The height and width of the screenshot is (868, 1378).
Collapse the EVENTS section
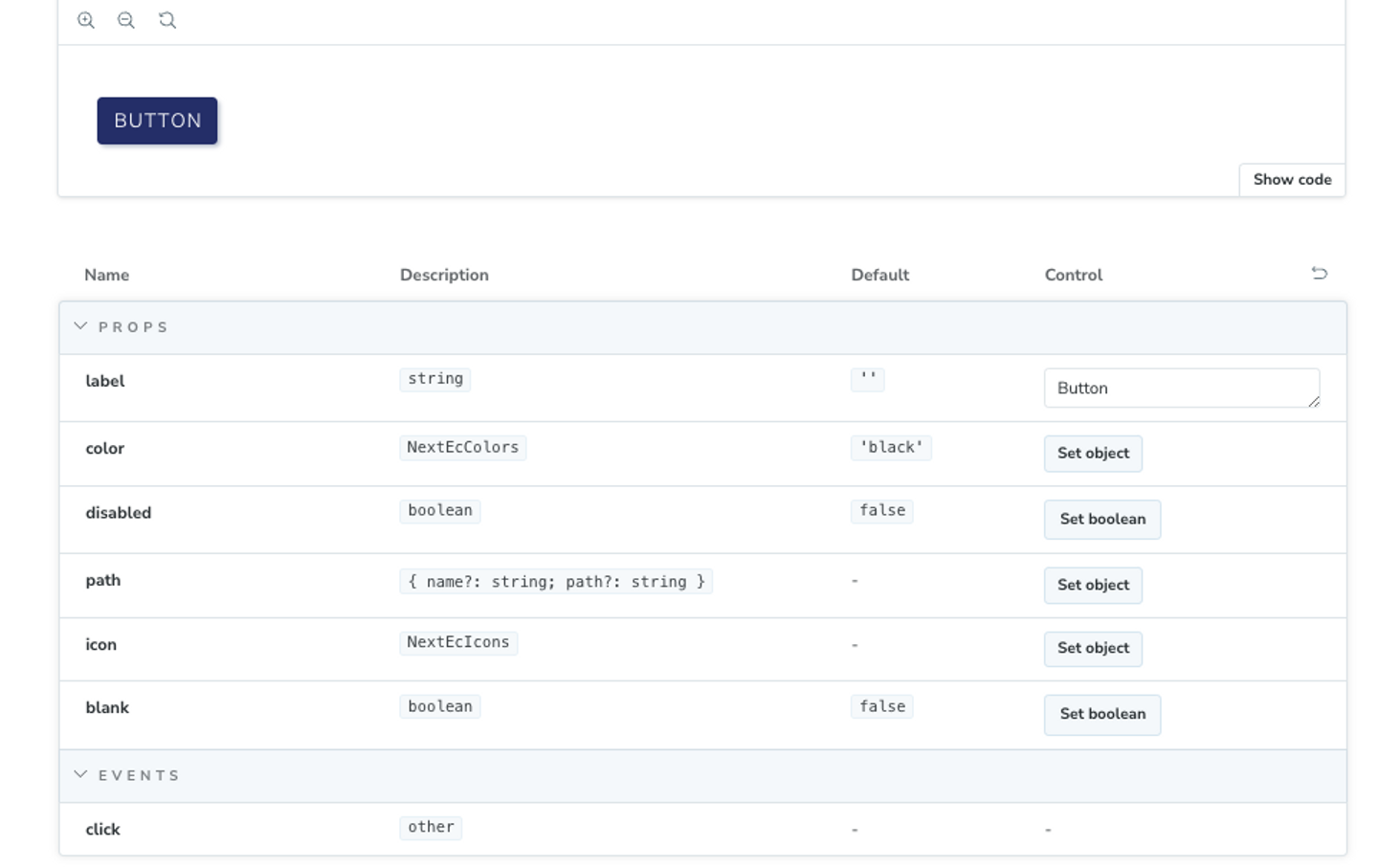[x=81, y=774]
